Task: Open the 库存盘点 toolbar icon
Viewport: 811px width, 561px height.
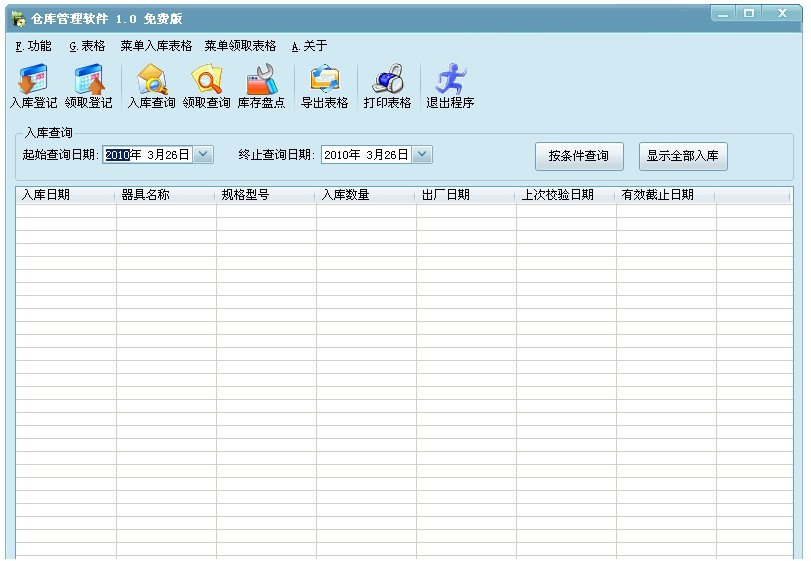Action: [261, 86]
